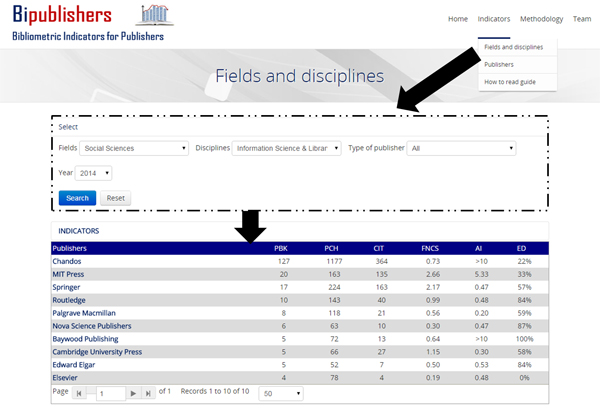Open the Year dropdown set to 2014
This screenshot has width=600, height=414.
93,173
